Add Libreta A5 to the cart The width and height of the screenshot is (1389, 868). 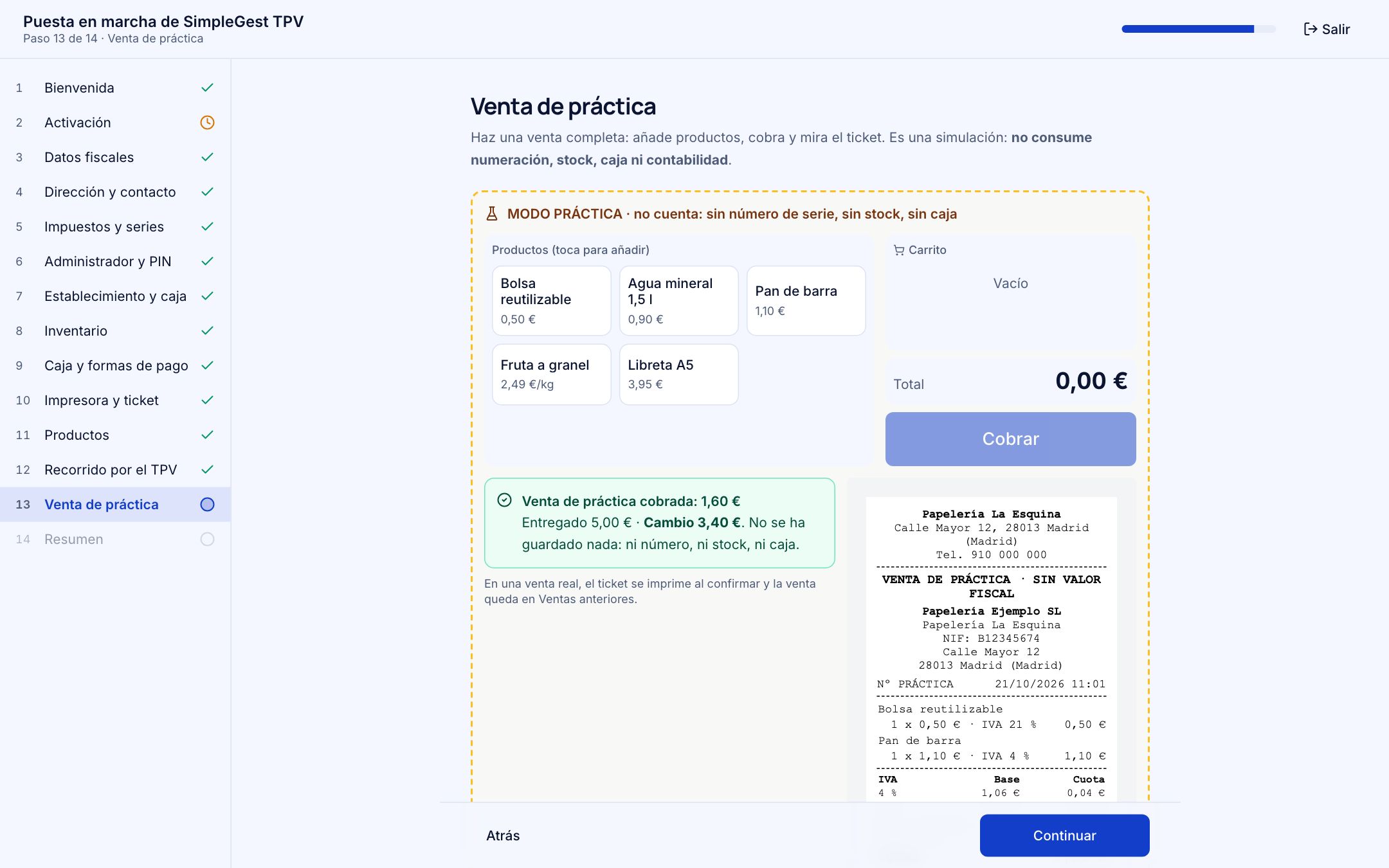[678, 374]
